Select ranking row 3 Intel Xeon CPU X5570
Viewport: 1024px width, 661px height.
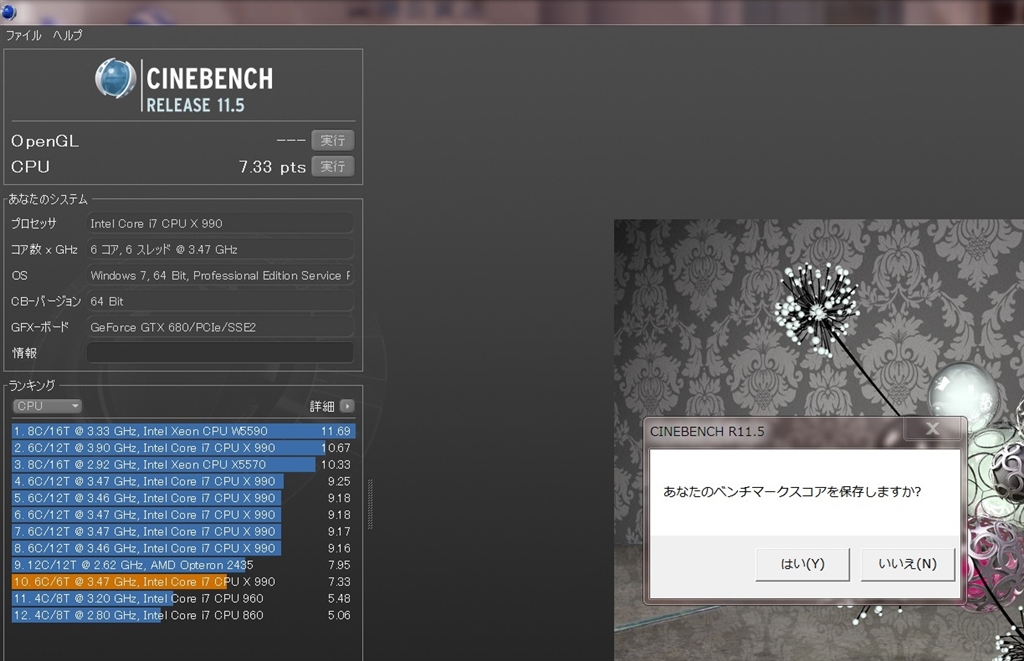coord(183,464)
